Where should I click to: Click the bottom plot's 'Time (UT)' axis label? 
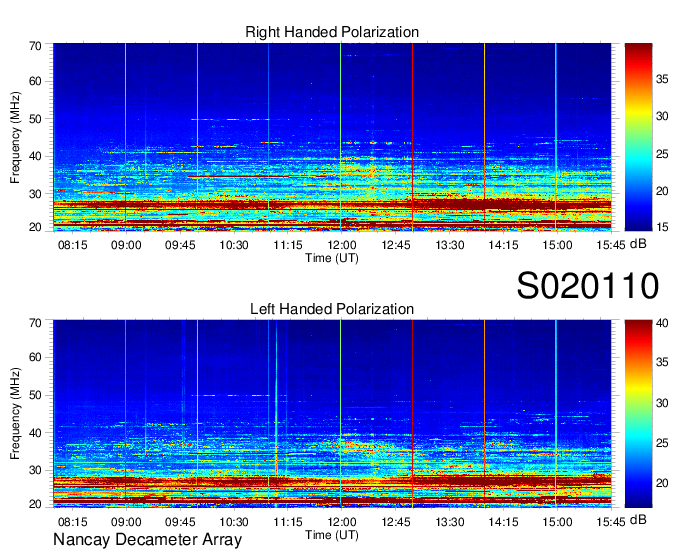332,535
